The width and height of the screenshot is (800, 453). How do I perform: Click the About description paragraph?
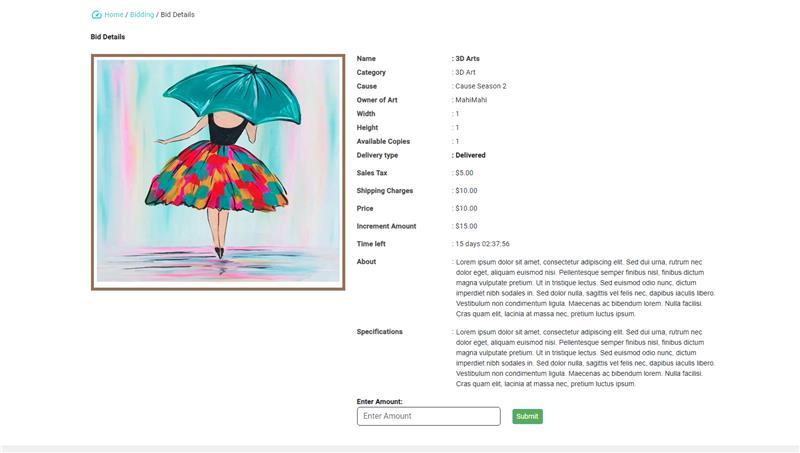585,288
